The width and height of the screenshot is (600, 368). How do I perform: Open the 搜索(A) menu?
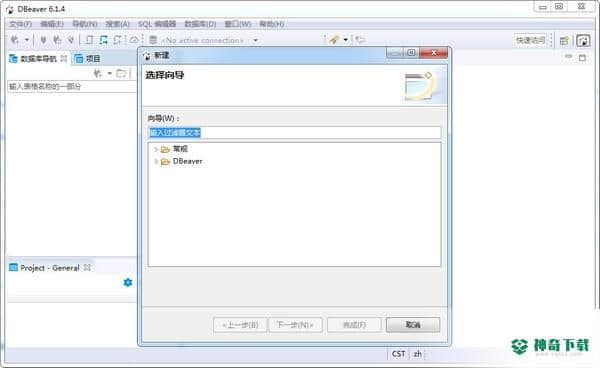point(117,24)
